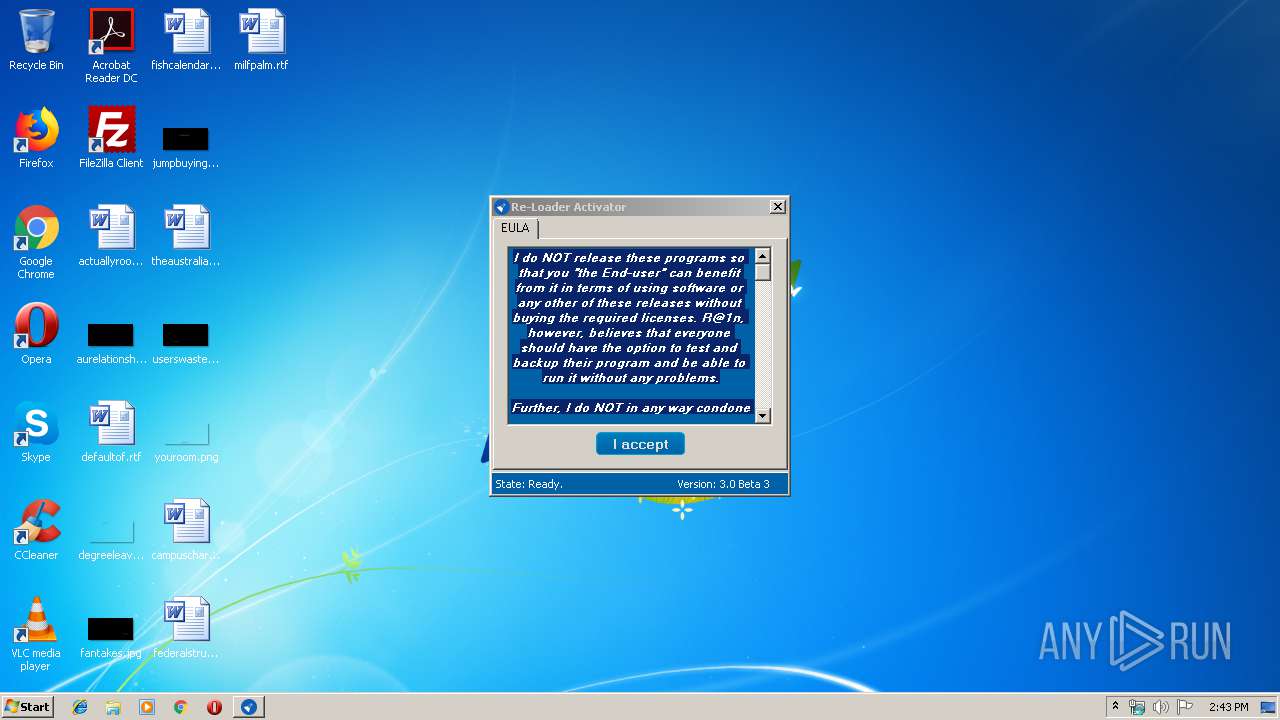
Task: Click EULA scrollbar up arrow
Action: [763, 256]
